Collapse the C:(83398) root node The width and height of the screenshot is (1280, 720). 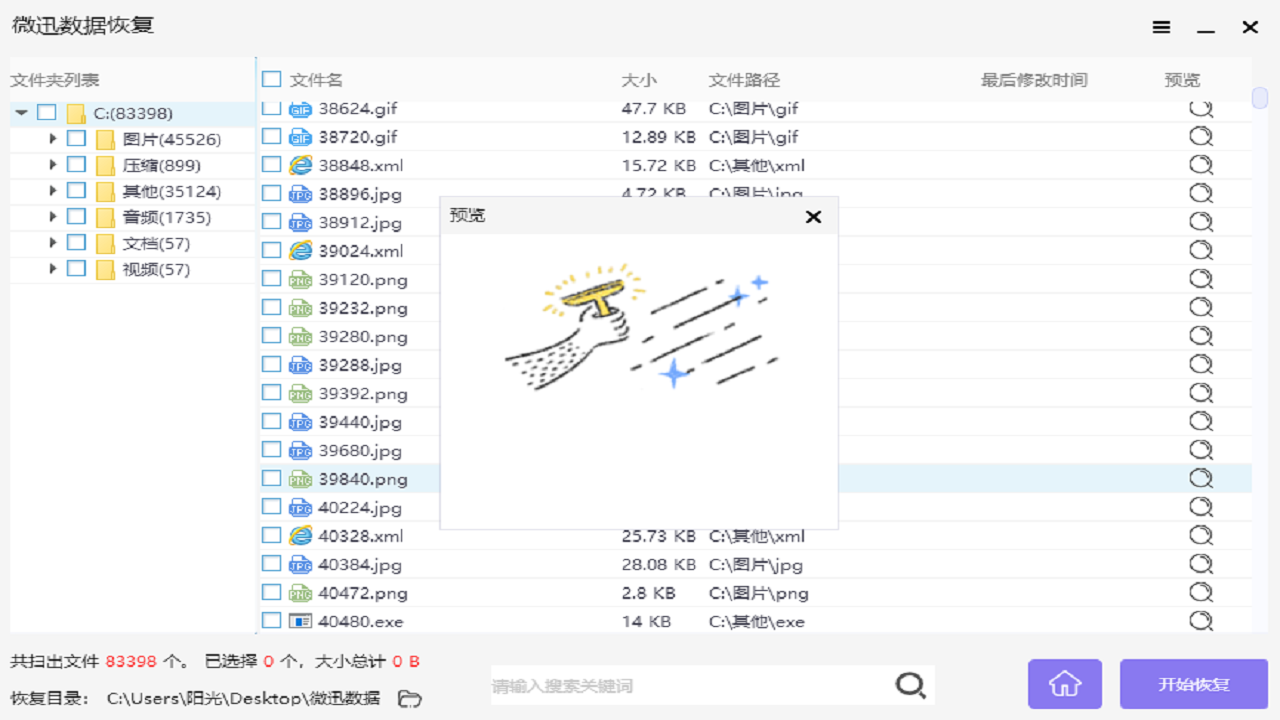coord(20,113)
